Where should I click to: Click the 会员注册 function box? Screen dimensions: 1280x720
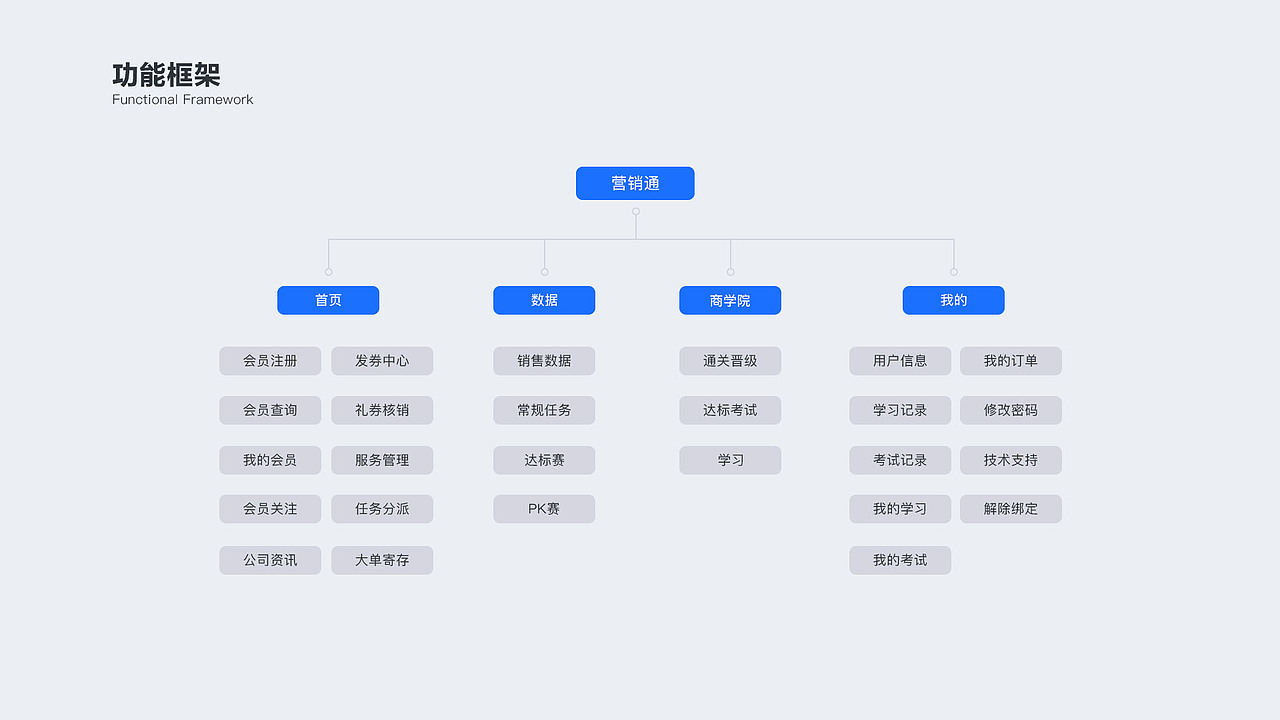tap(270, 361)
